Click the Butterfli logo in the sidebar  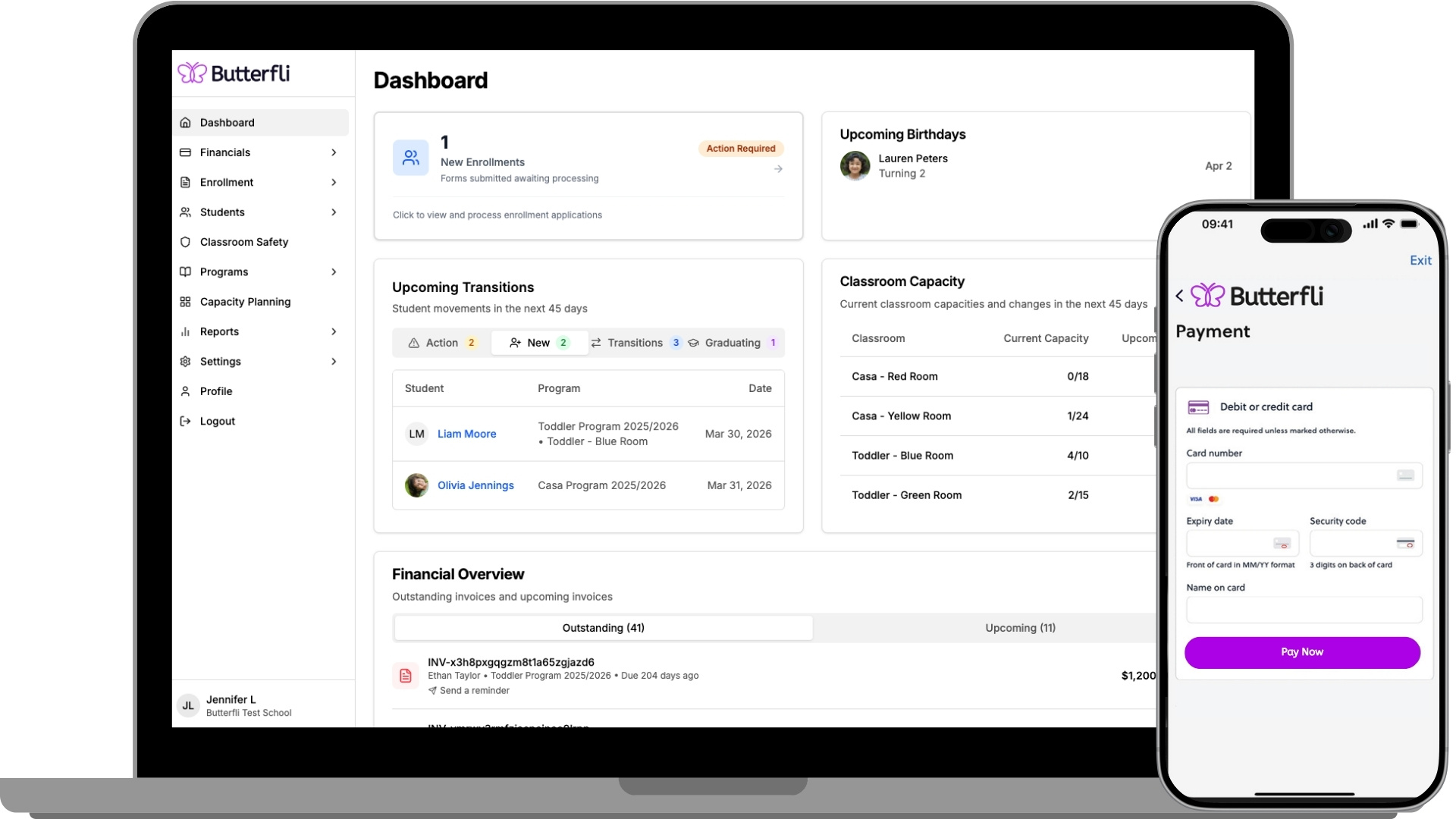234,74
